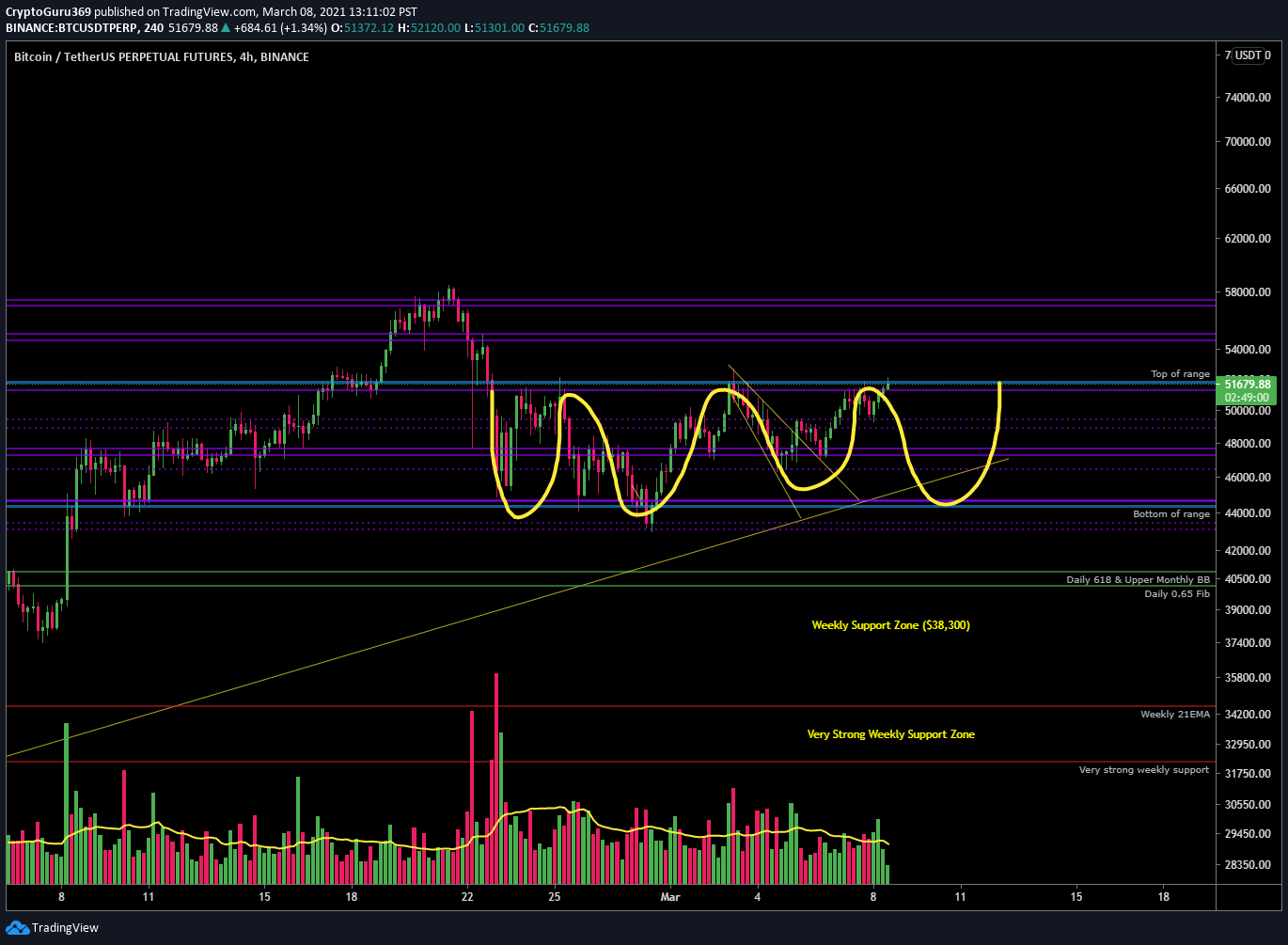This screenshot has width=1288, height=945.
Task: Click the 31750.00 price axis label
Action: pos(1248,774)
